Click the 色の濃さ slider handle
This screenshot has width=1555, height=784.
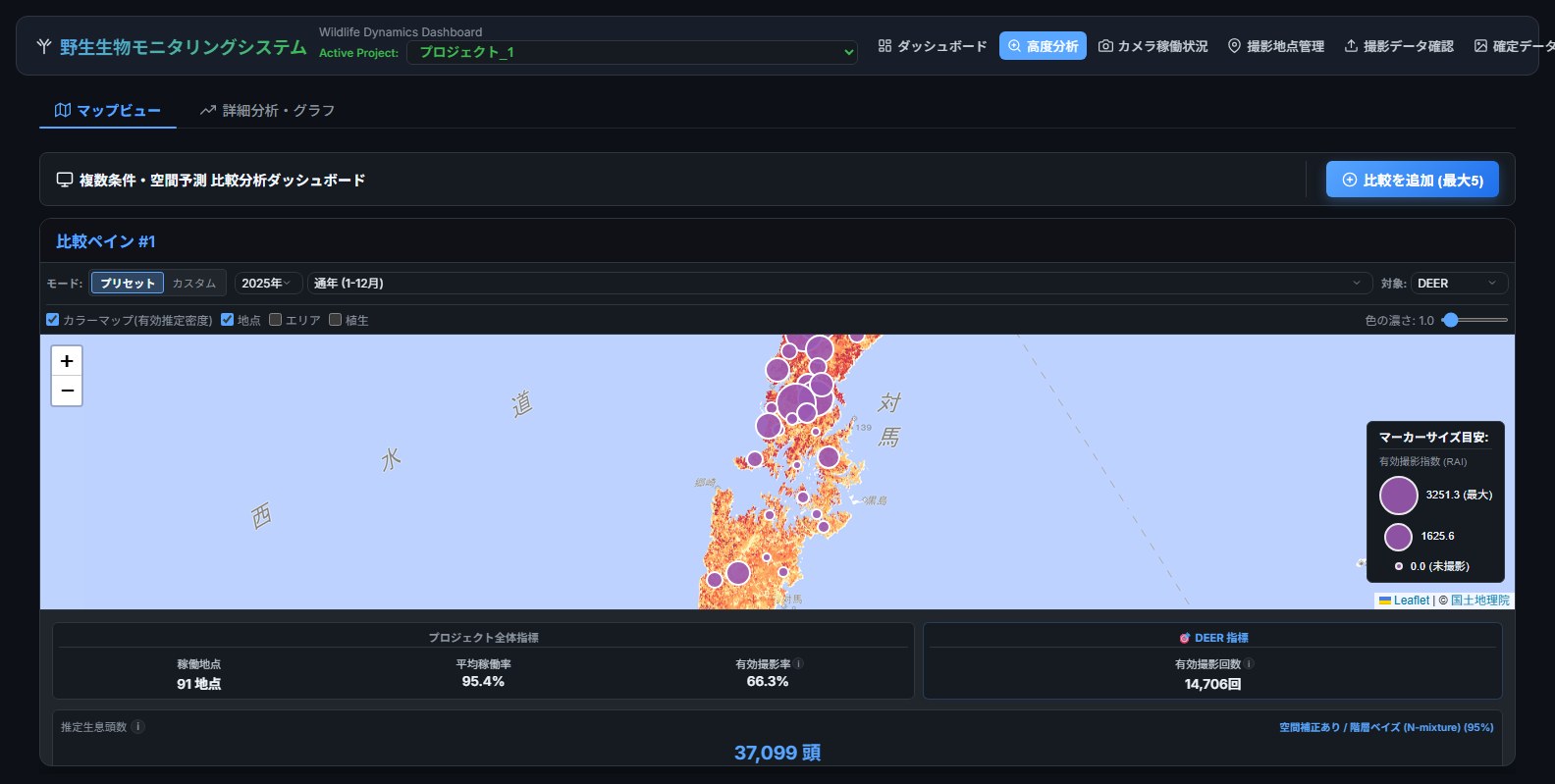(1450, 320)
